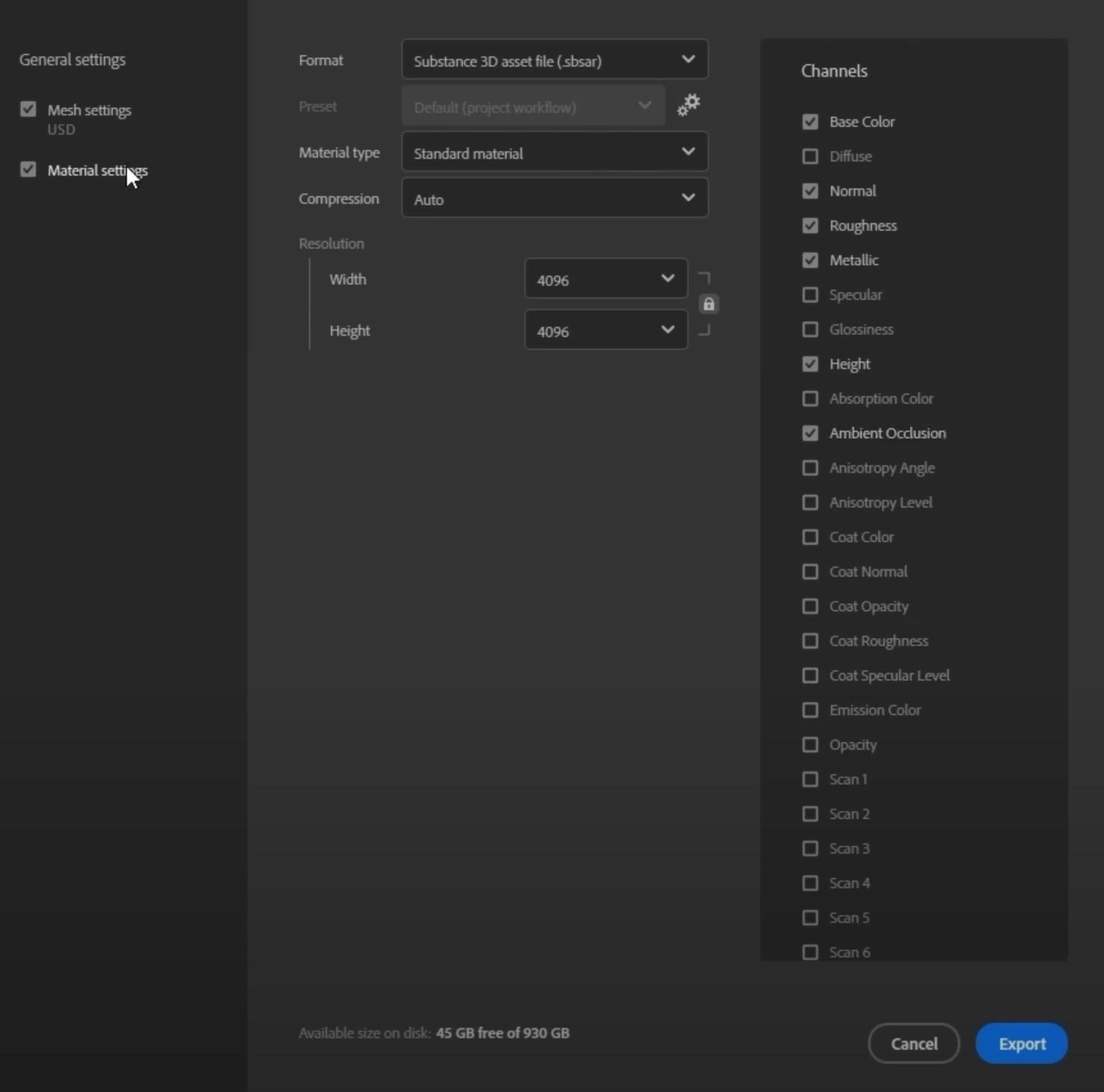Enable the Absorption Color channel
Image resolution: width=1104 pixels, height=1092 pixels.
click(810, 399)
